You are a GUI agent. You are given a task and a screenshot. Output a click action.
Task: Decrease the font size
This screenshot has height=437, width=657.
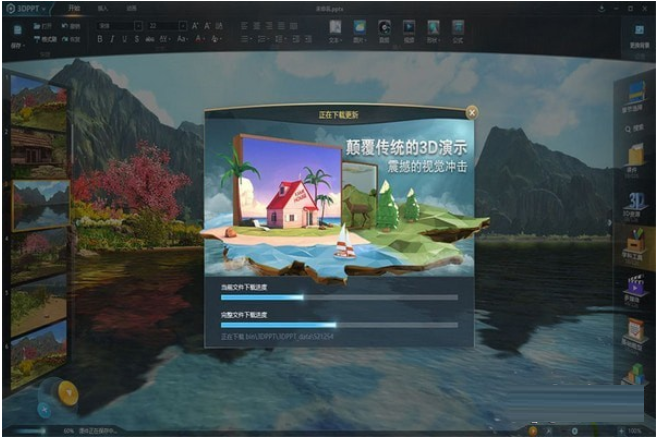point(207,26)
